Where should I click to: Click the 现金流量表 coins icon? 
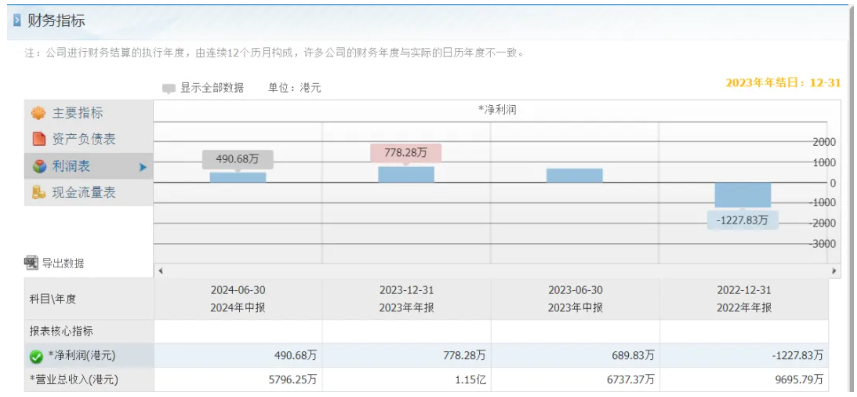pyautogui.click(x=38, y=192)
